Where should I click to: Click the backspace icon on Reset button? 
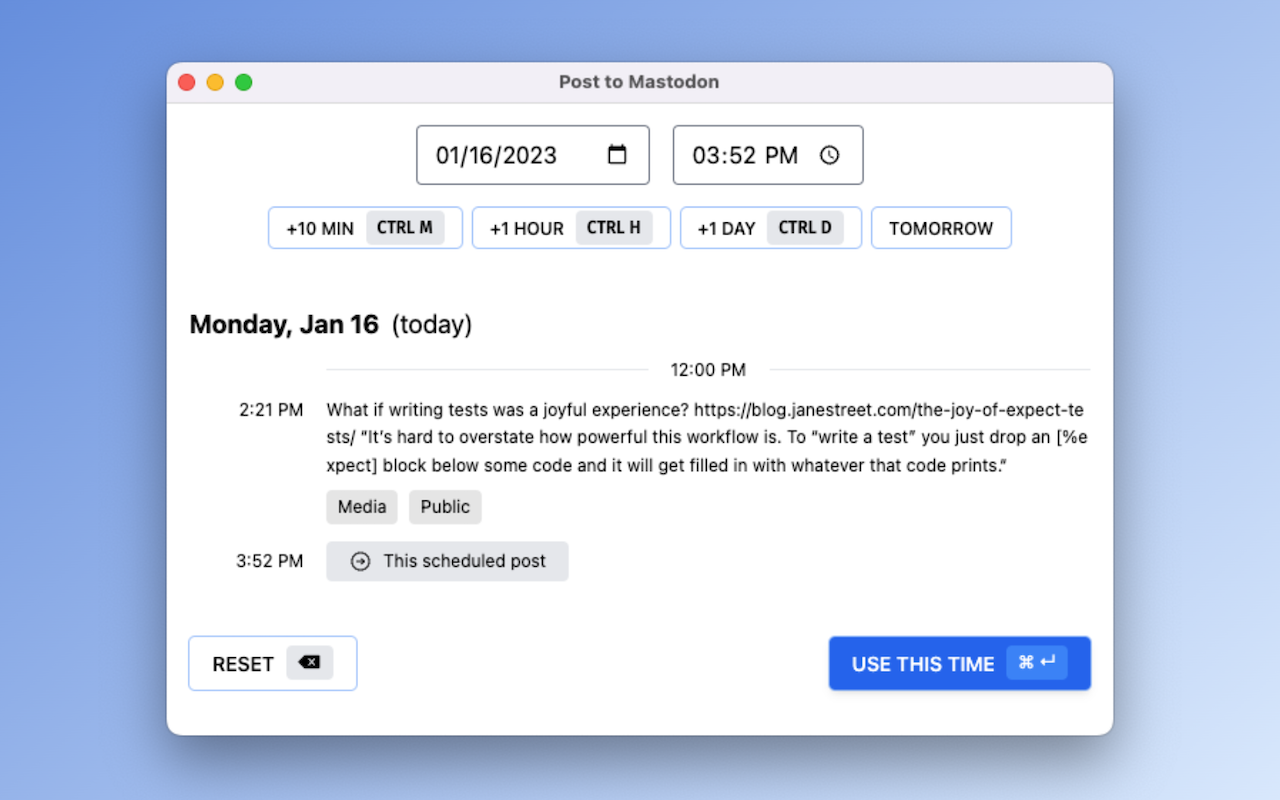tap(310, 662)
